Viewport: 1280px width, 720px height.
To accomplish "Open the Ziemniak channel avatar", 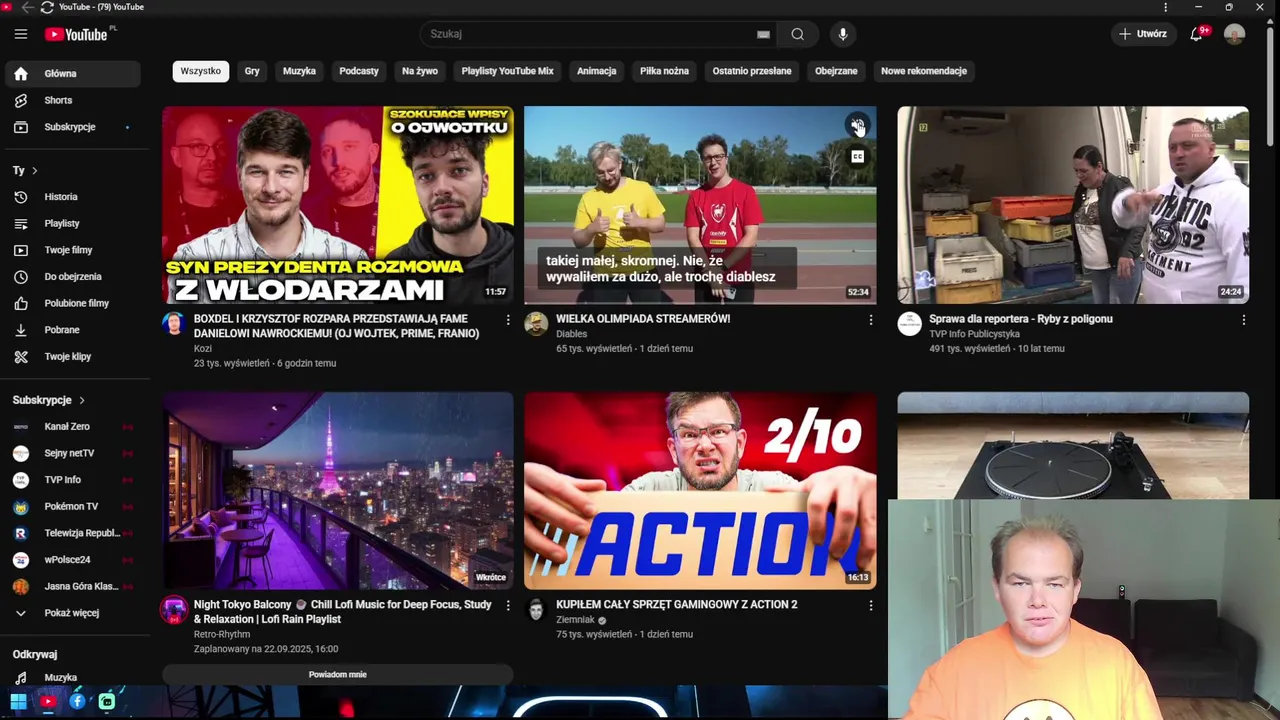I will (536, 610).
